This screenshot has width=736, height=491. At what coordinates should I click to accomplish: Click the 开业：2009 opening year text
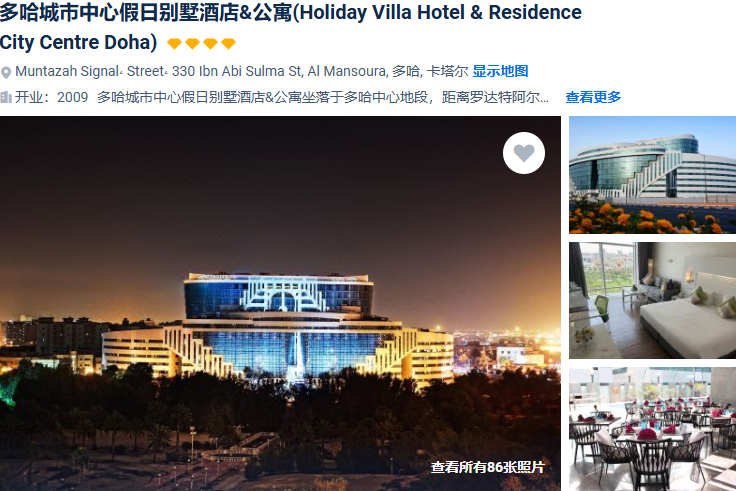click(51, 97)
